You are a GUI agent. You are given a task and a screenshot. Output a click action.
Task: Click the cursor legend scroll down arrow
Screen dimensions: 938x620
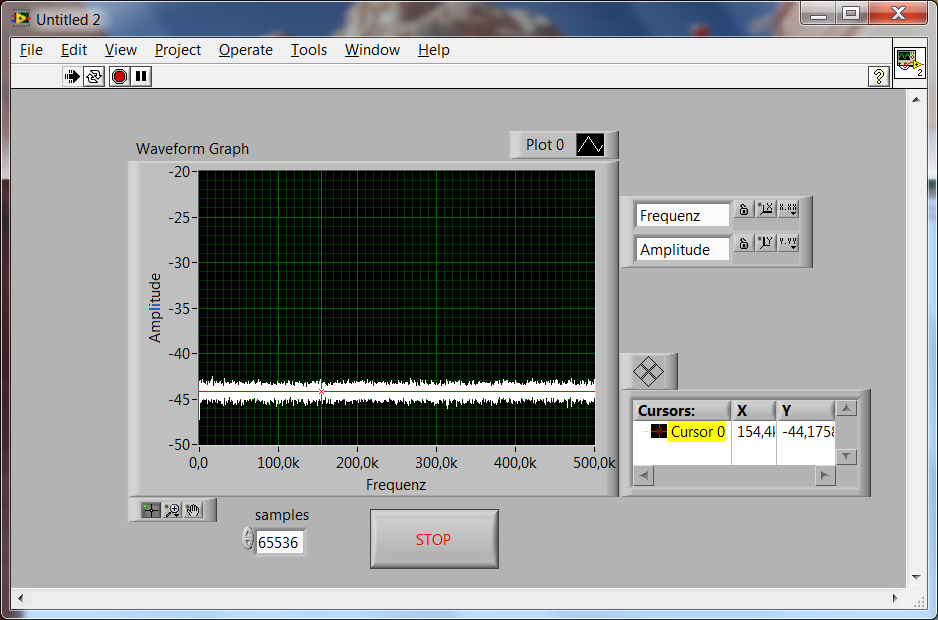(x=846, y=457)
